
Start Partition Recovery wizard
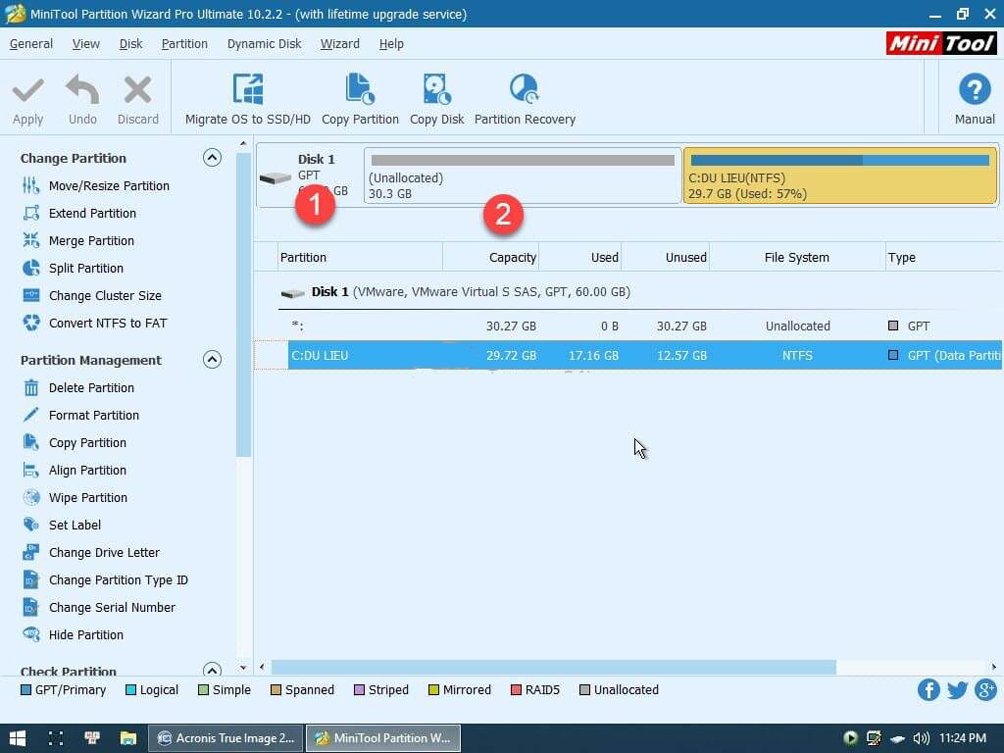click(x=524, y=99)
